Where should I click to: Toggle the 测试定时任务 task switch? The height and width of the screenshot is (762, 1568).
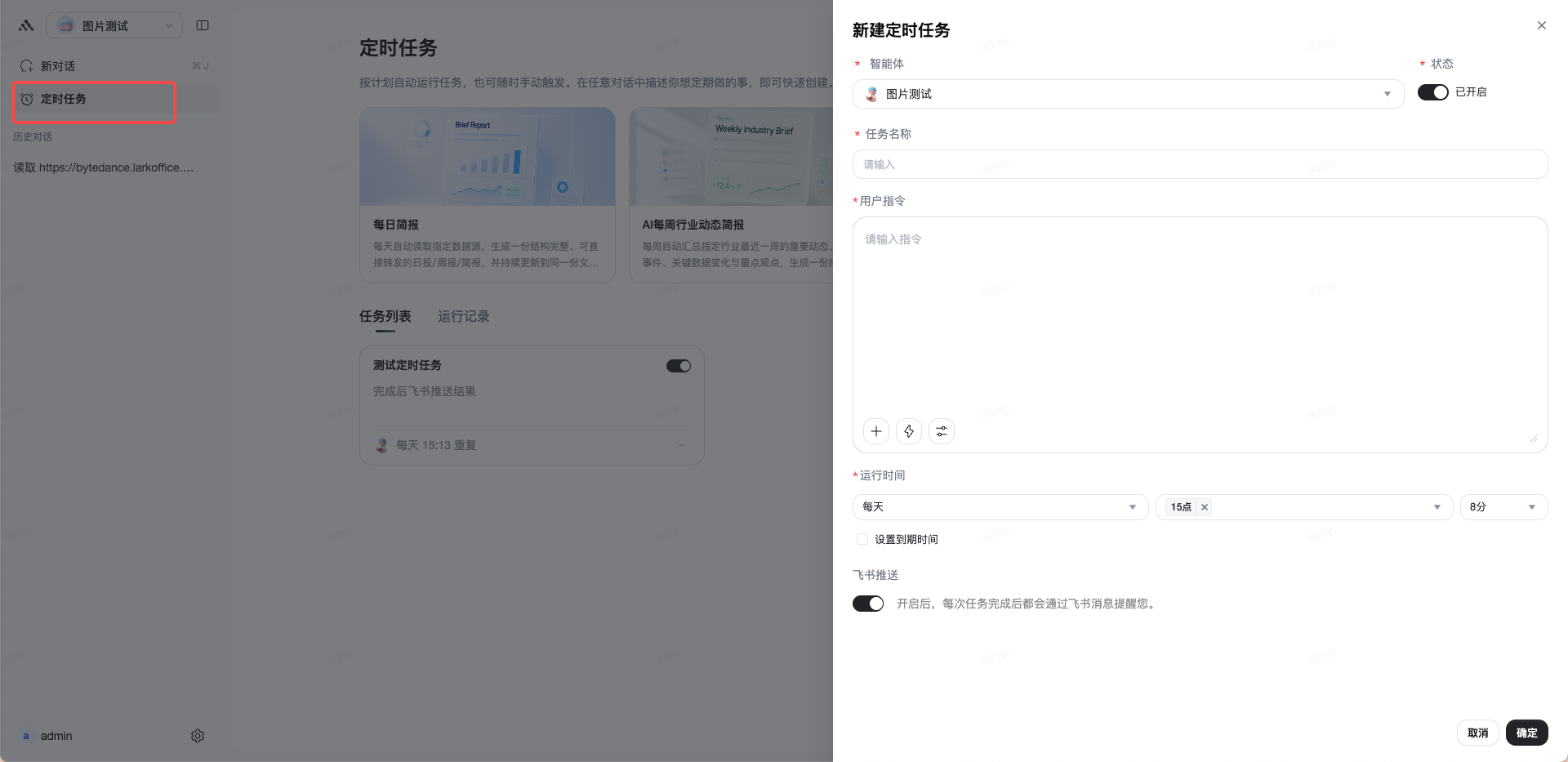(x=679, y=366)
